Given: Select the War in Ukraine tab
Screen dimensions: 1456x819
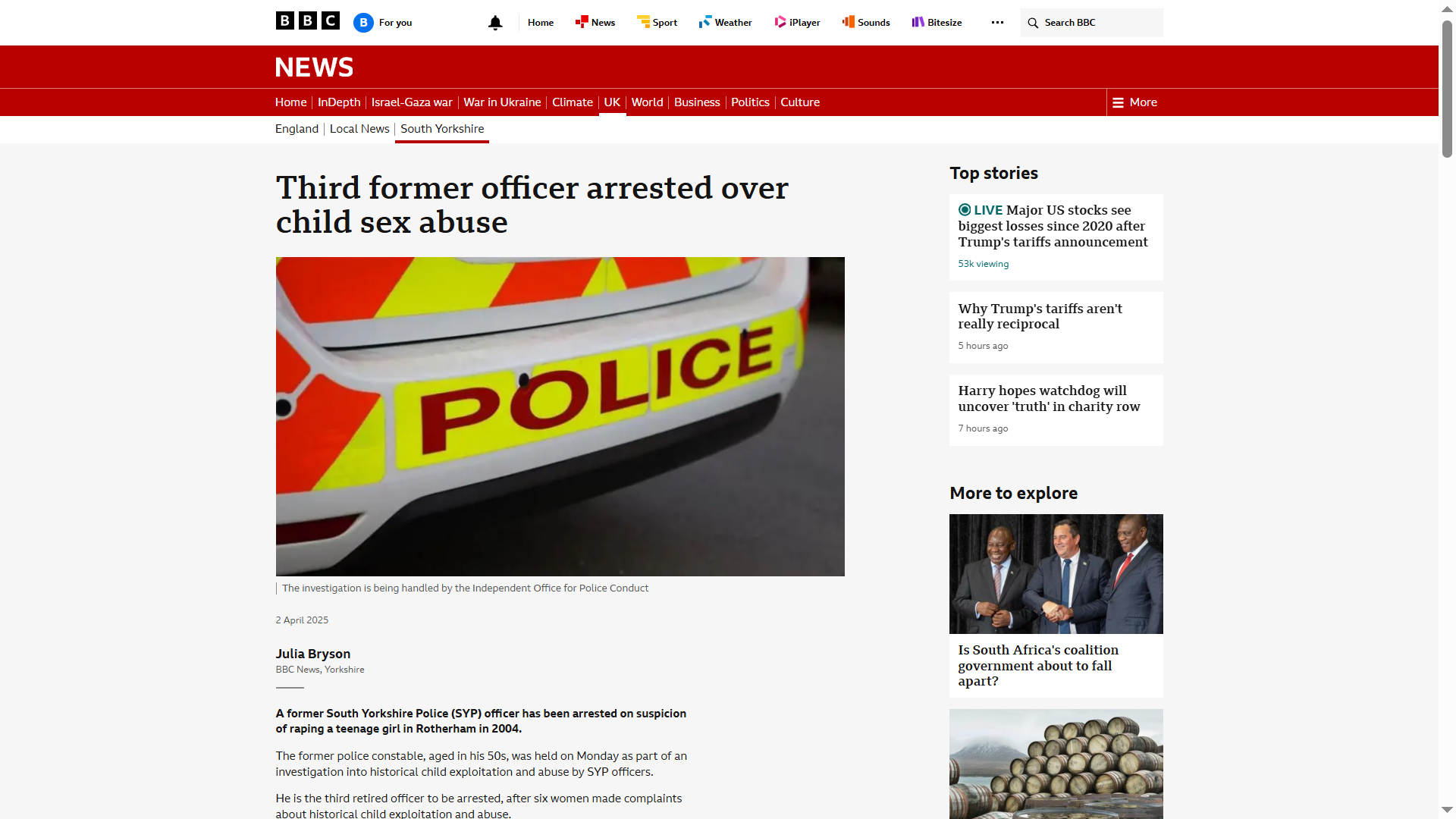Looking at the screenshot, I should 502,102.
